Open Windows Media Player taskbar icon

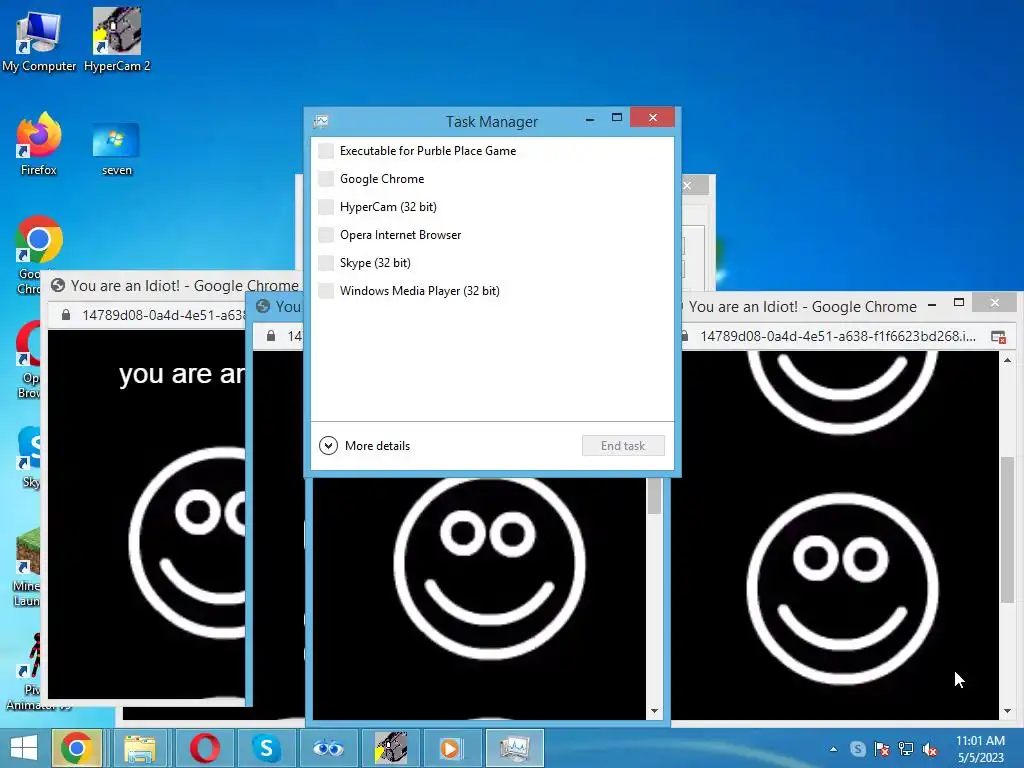pyautogui.click(x=451, y=748)
